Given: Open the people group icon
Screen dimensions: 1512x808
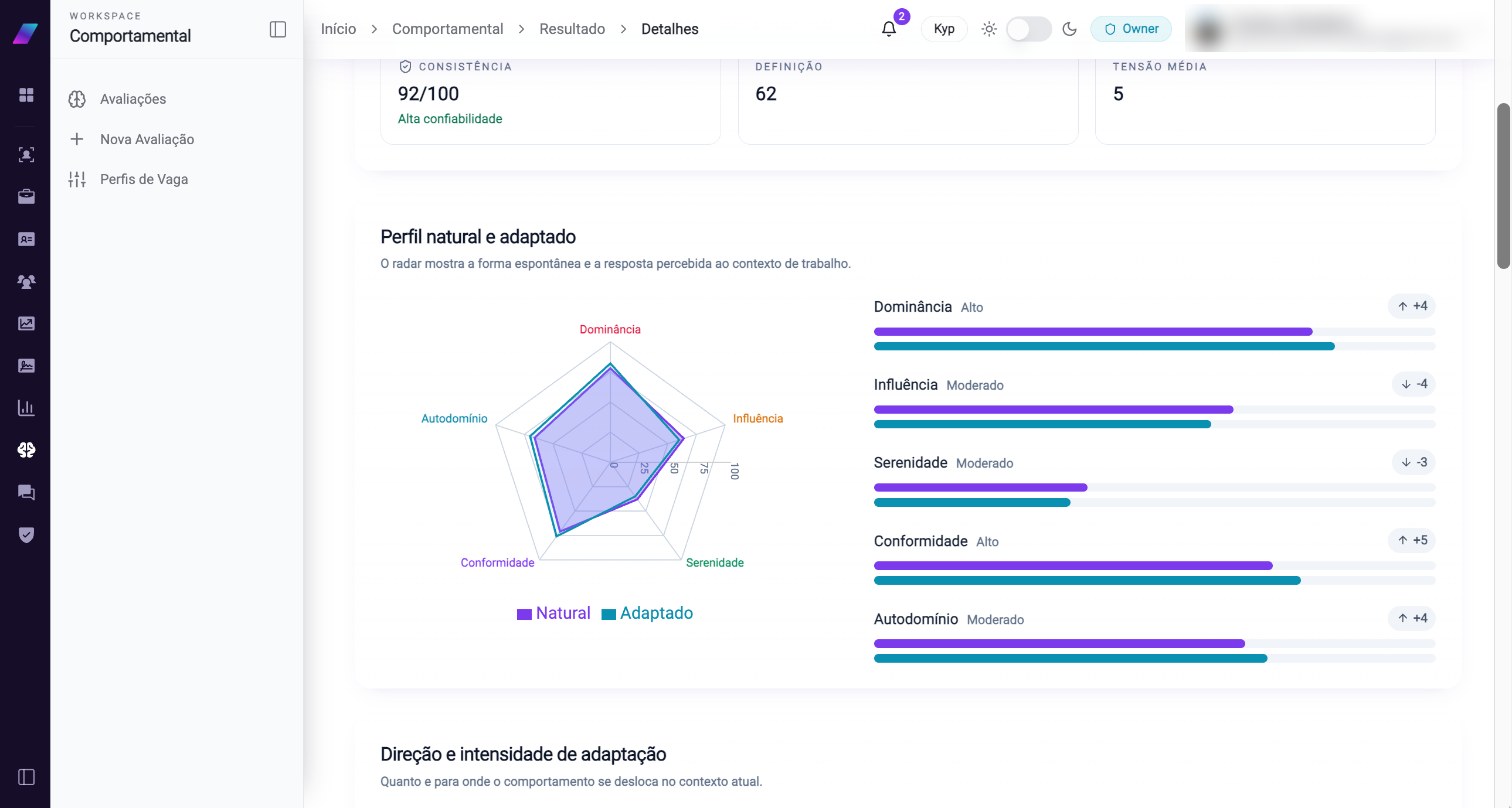Looking at the screenshot, I should [26, 282].
